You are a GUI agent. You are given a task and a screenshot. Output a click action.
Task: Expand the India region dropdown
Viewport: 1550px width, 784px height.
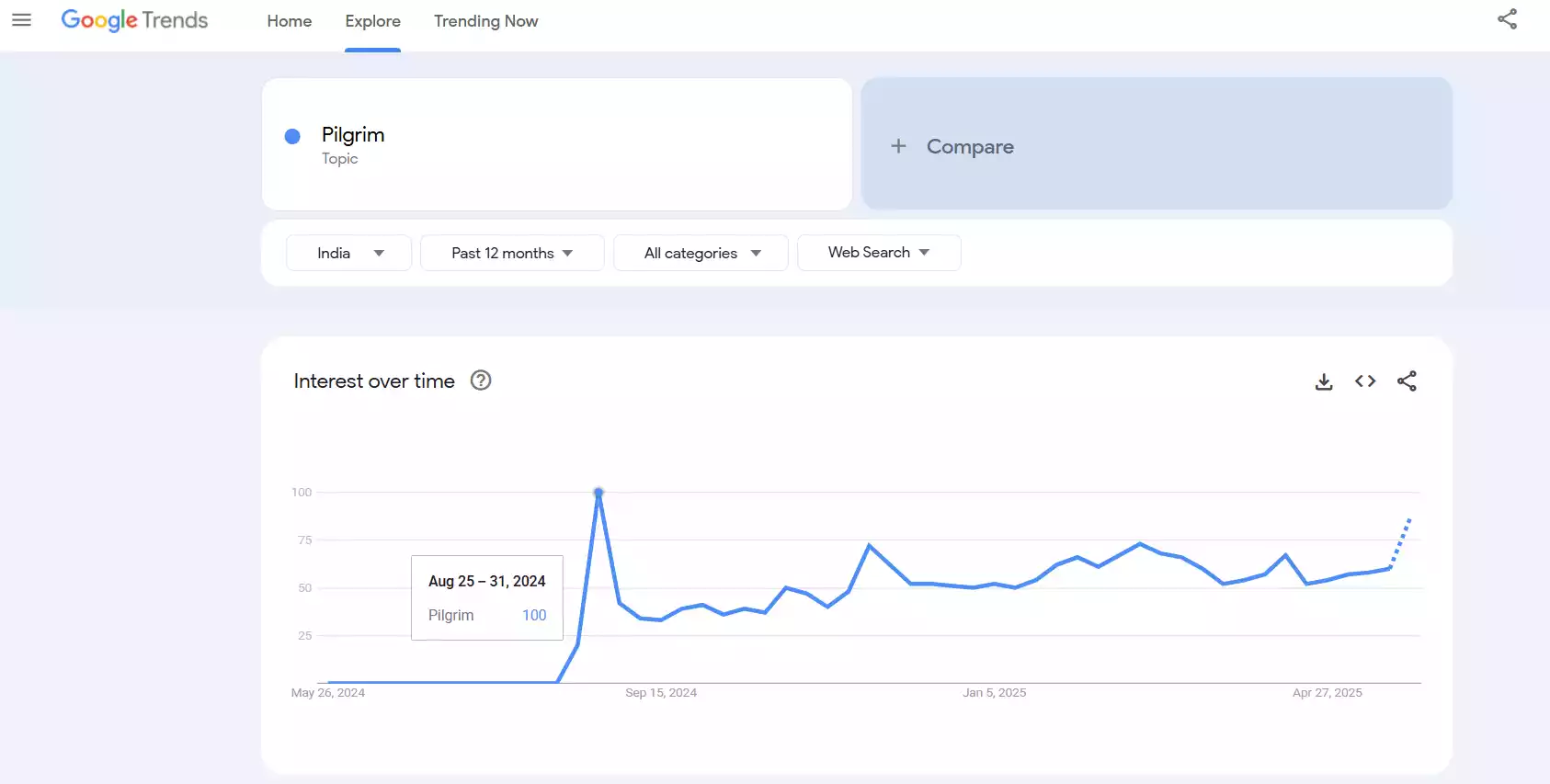pos(348,253)
